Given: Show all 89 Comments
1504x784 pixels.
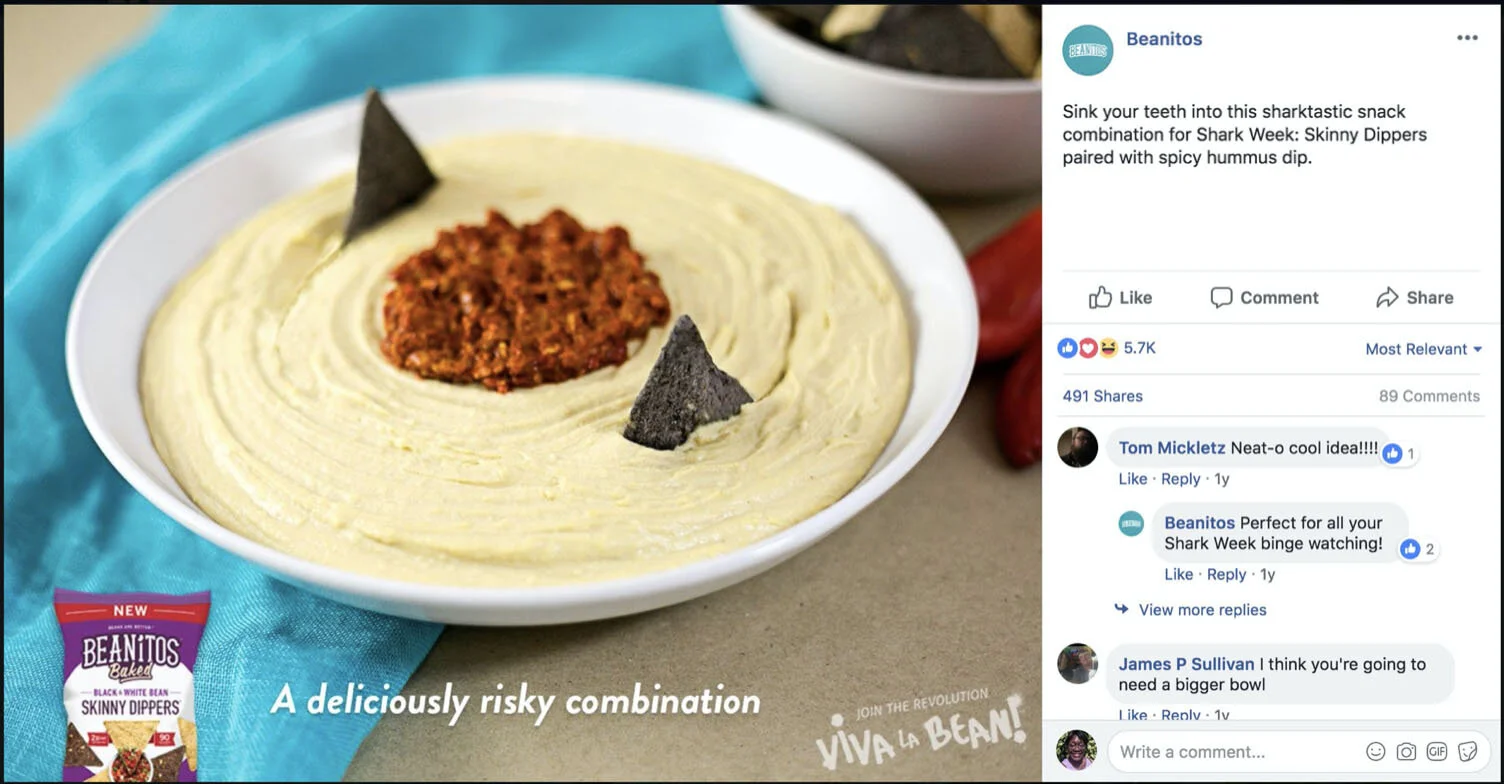Looking at the screenshot, I should (x=1429, y=396).
